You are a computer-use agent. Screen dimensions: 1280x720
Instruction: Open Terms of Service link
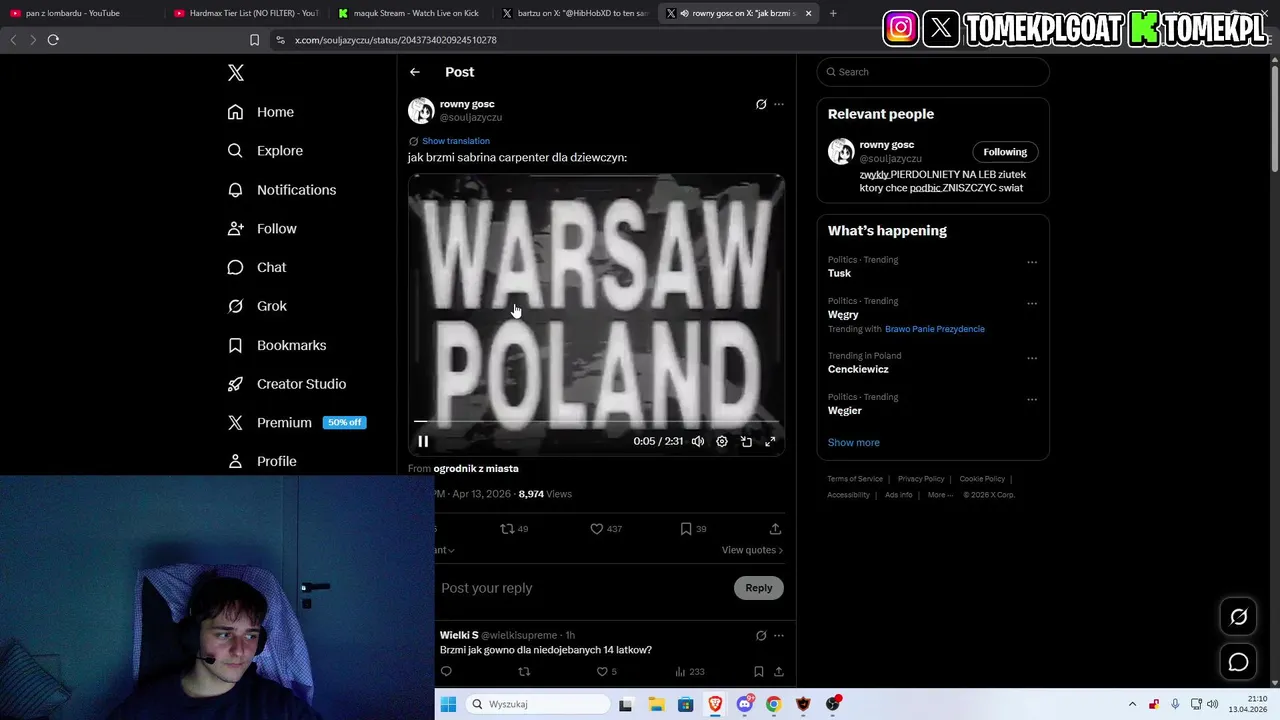[x=855, y=479]
